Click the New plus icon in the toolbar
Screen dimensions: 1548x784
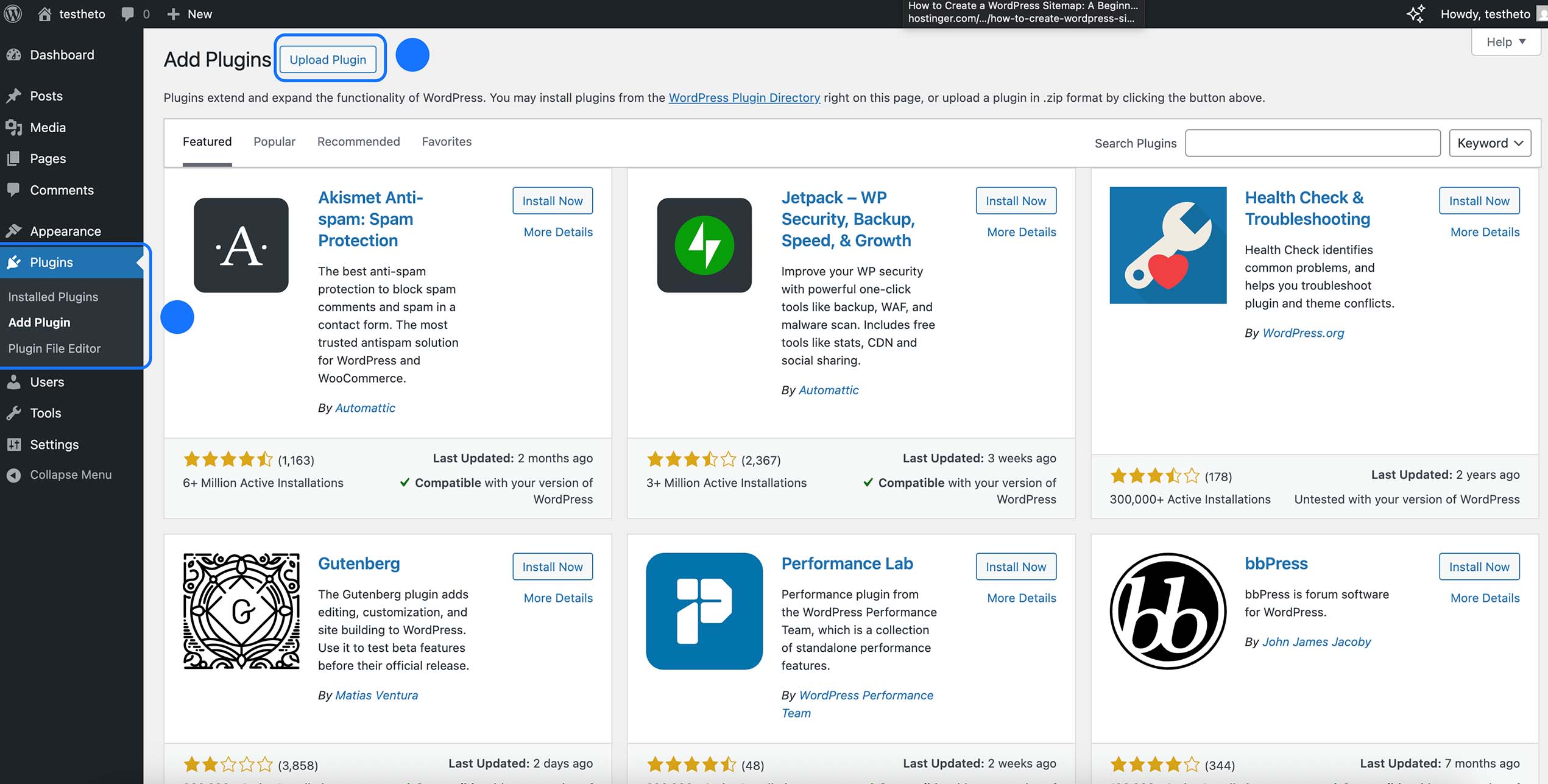174,13
